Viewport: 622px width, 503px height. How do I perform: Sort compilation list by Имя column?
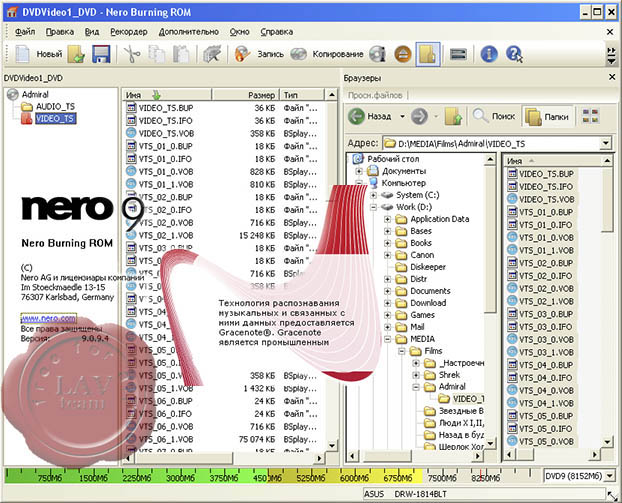click(166, 95)
